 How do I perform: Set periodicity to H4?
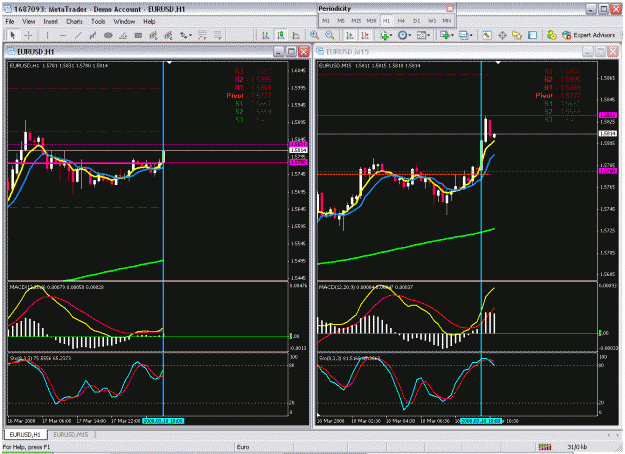pos(401,20)
